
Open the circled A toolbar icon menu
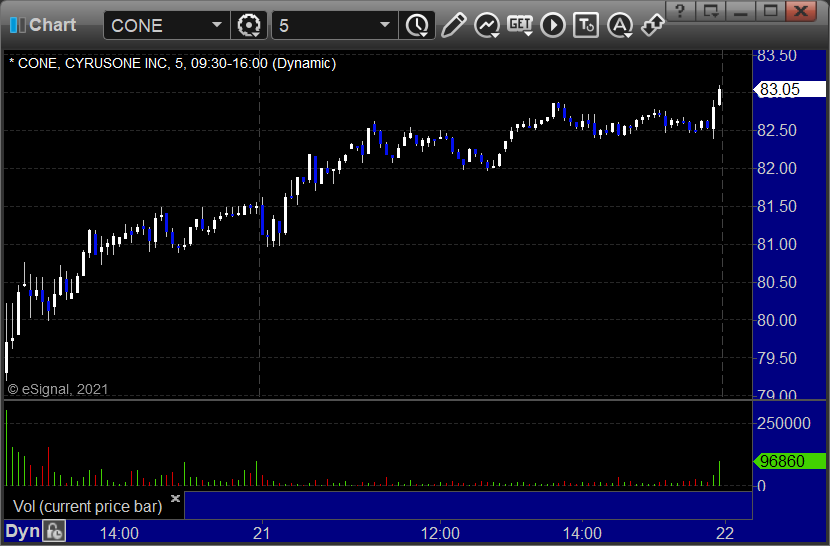620,25
